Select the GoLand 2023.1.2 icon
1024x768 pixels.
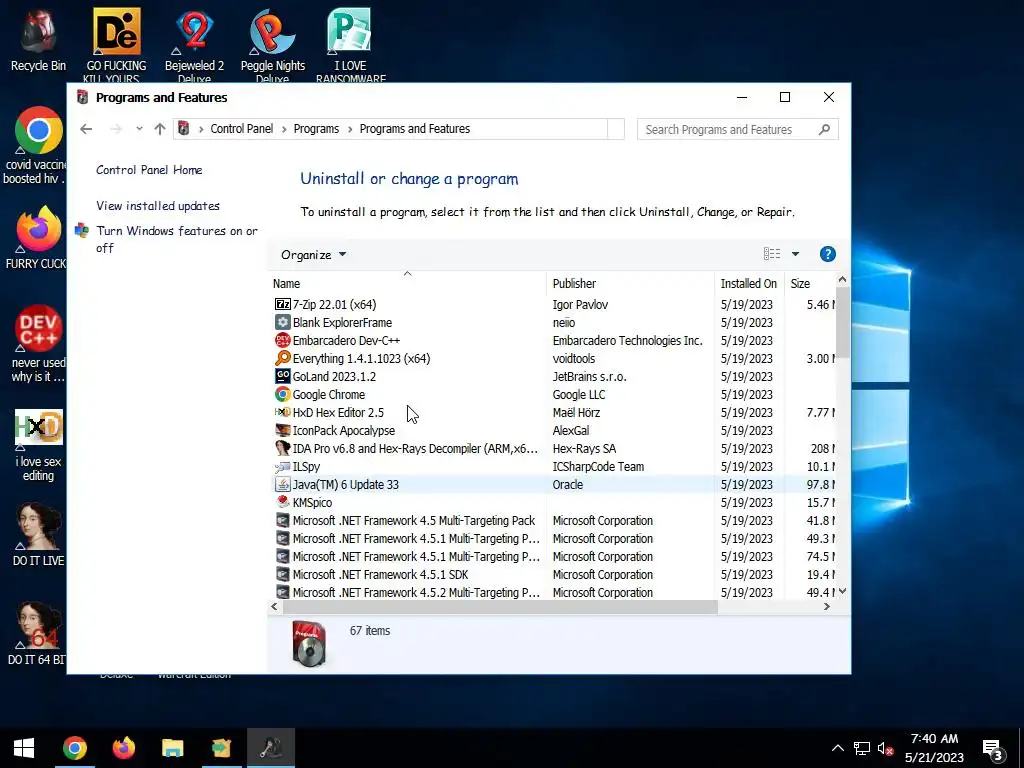click(x=282, y=376)
